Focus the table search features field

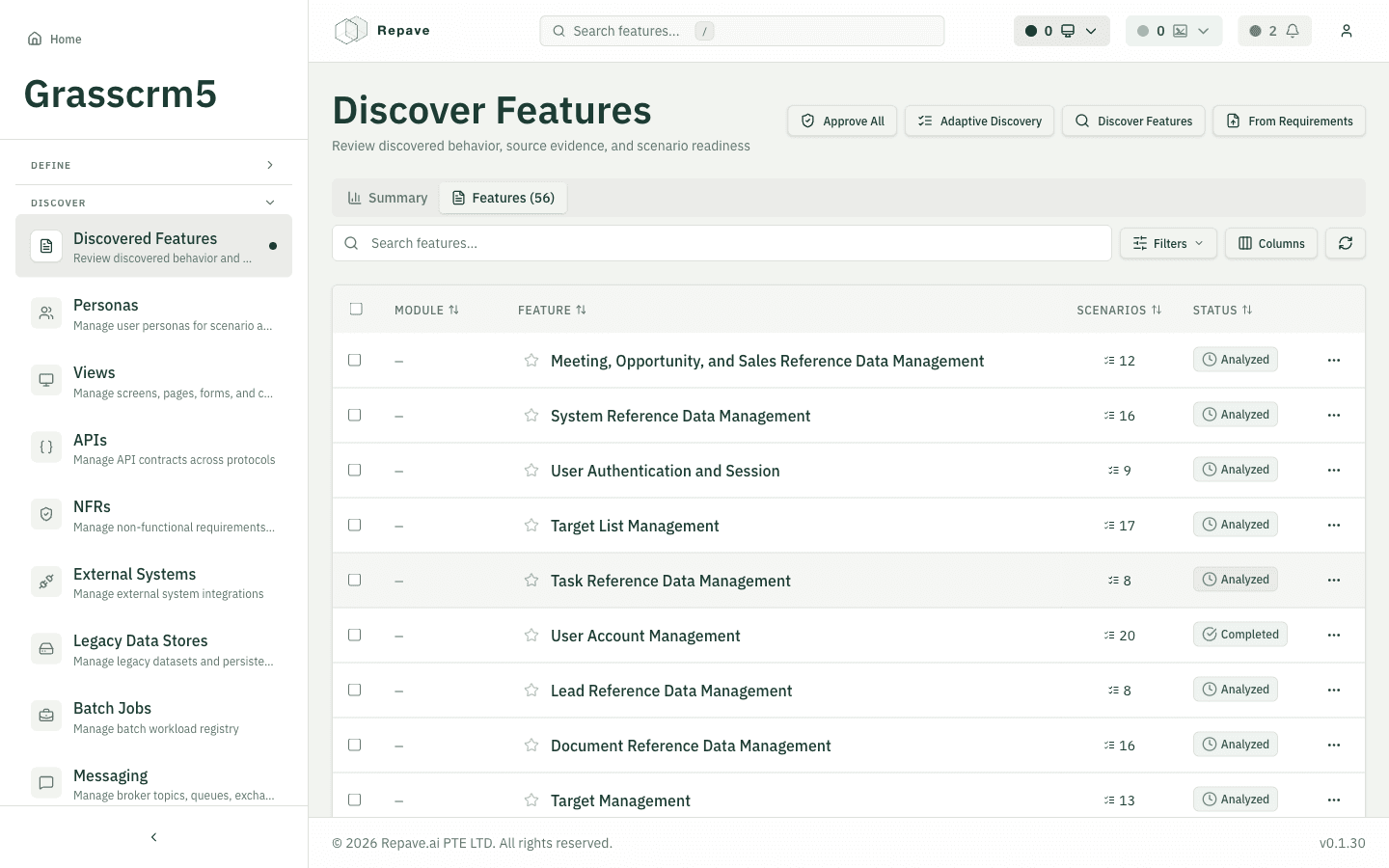coord(722,243)
